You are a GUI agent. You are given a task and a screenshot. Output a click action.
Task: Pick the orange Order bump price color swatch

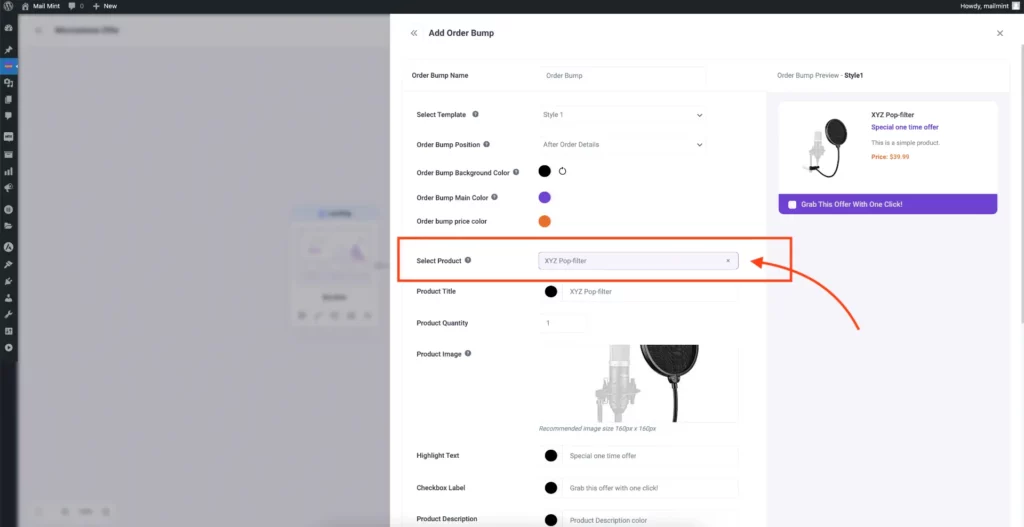(545, 221)
